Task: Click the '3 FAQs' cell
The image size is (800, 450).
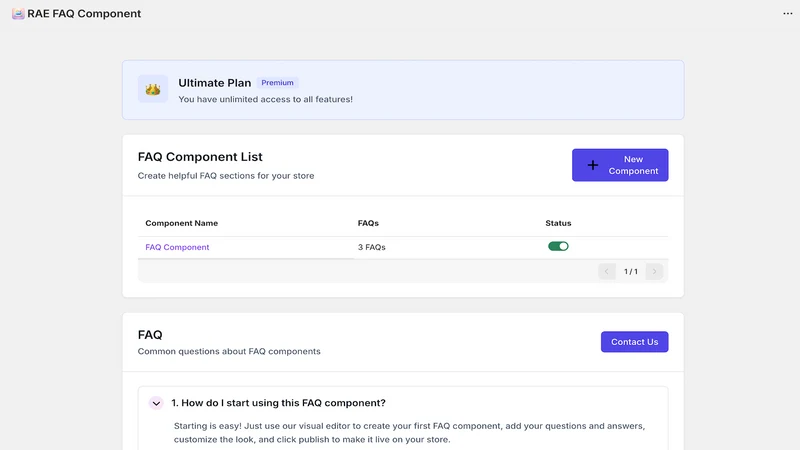Action: 371,247
